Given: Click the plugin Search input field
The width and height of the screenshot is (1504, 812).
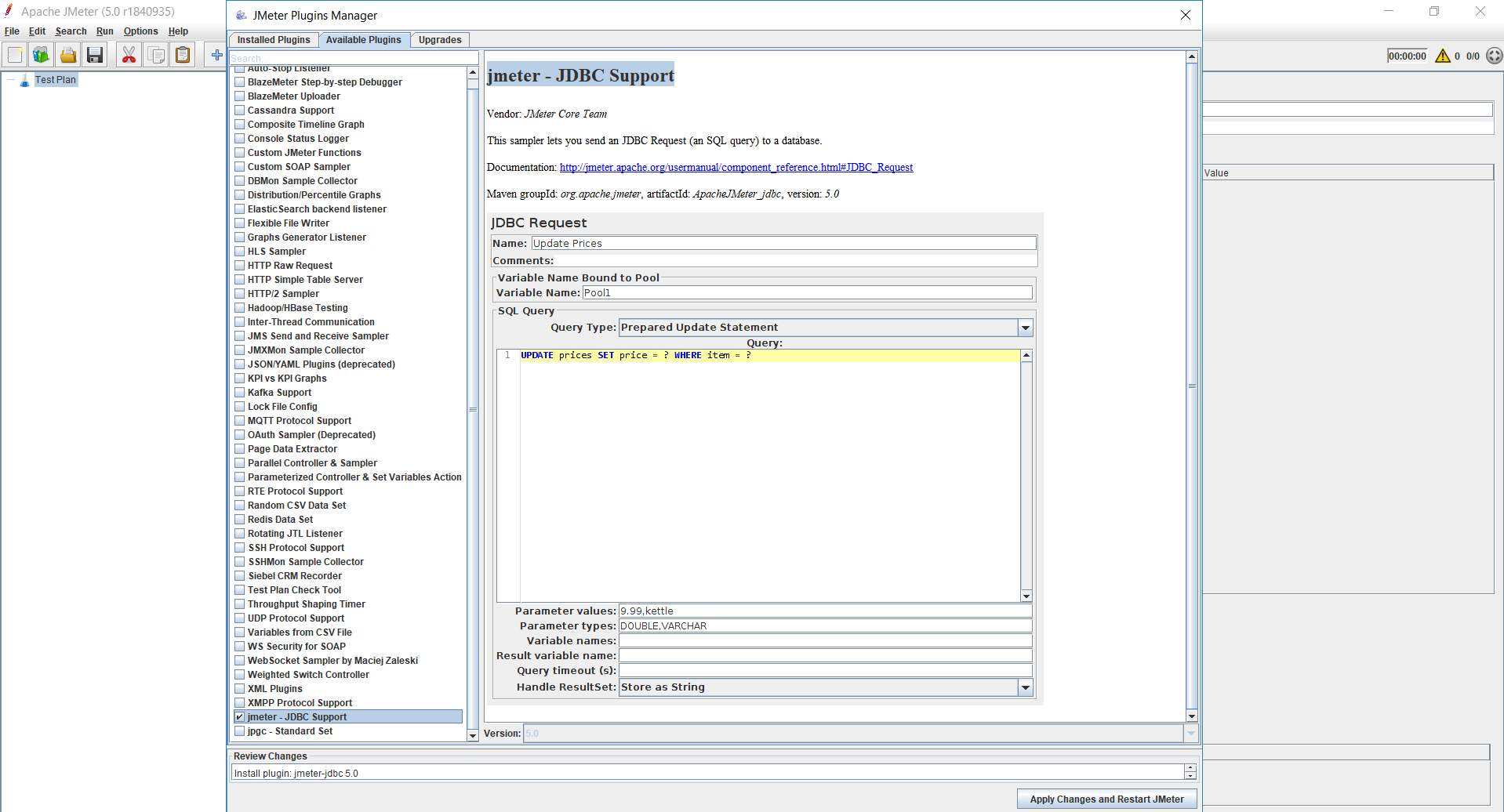Looking at the screenshot, I should (354, 59).
